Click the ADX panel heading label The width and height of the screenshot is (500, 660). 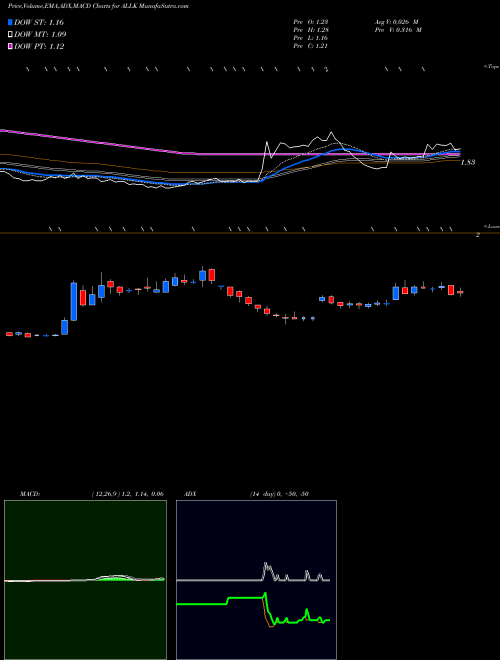190,494
